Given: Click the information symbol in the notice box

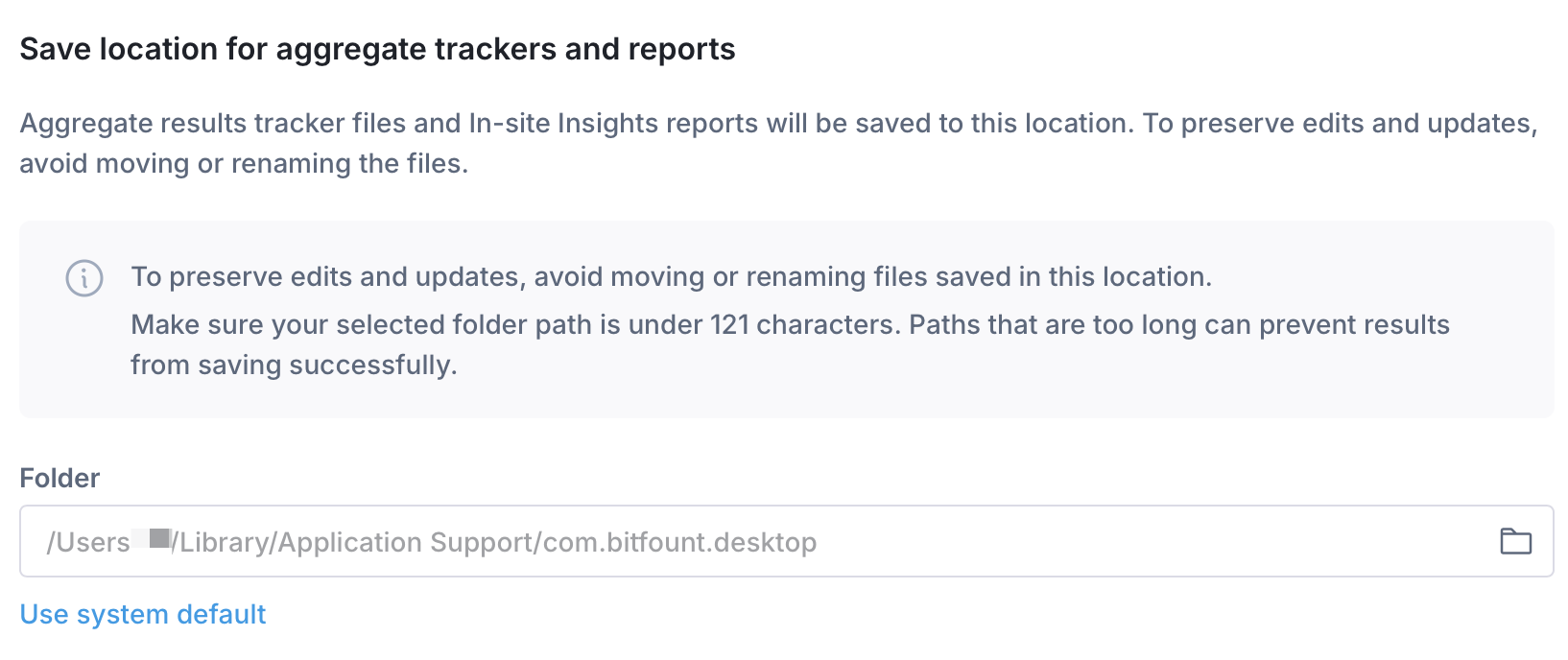Looking at the screenshot, I should 84,279.
